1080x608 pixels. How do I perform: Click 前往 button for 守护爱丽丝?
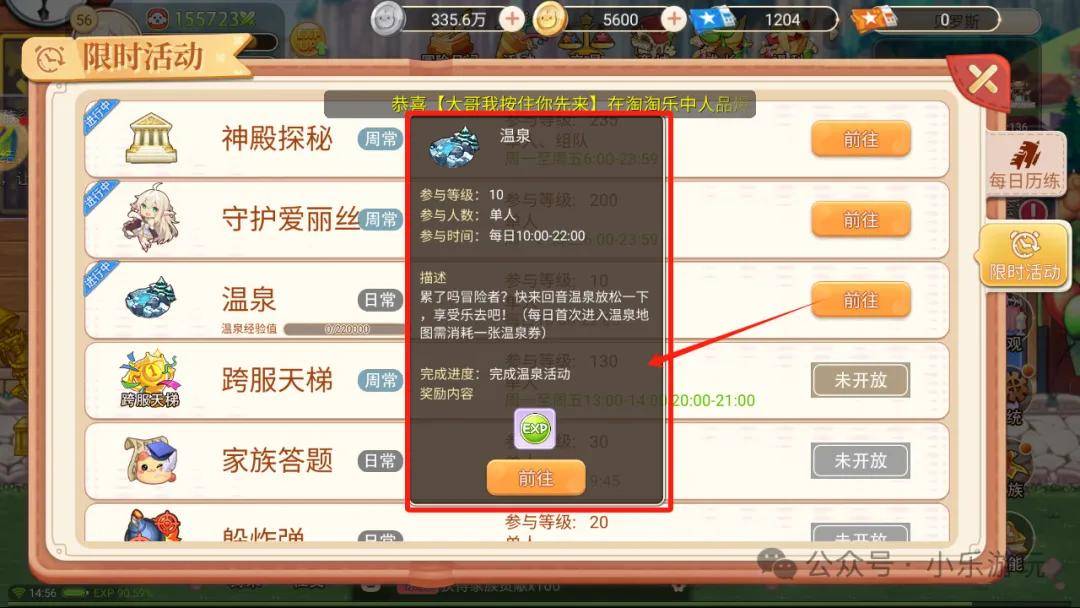(x=861, y=220)
